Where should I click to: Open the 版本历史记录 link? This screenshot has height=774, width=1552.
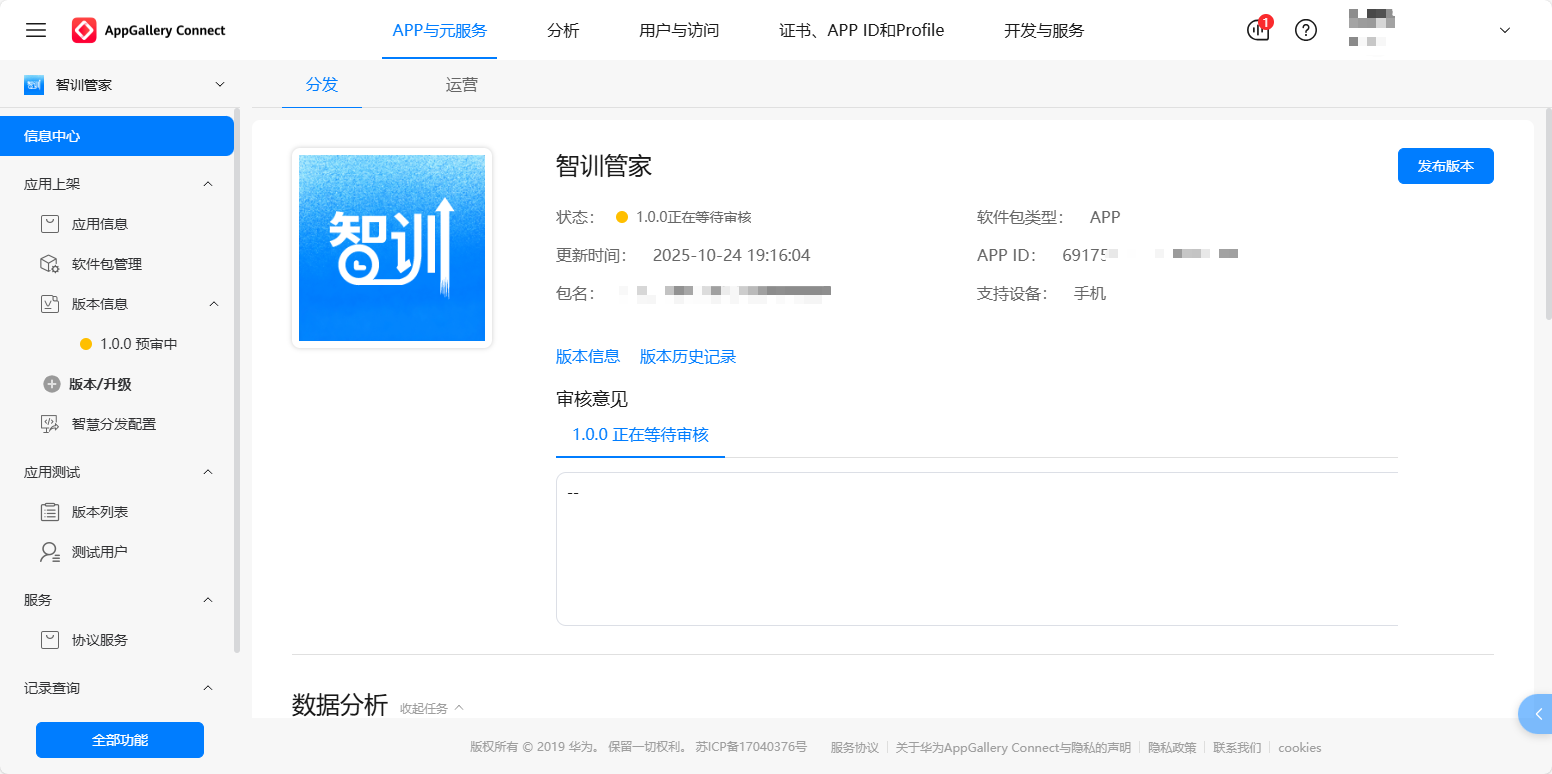click(687, 356)
